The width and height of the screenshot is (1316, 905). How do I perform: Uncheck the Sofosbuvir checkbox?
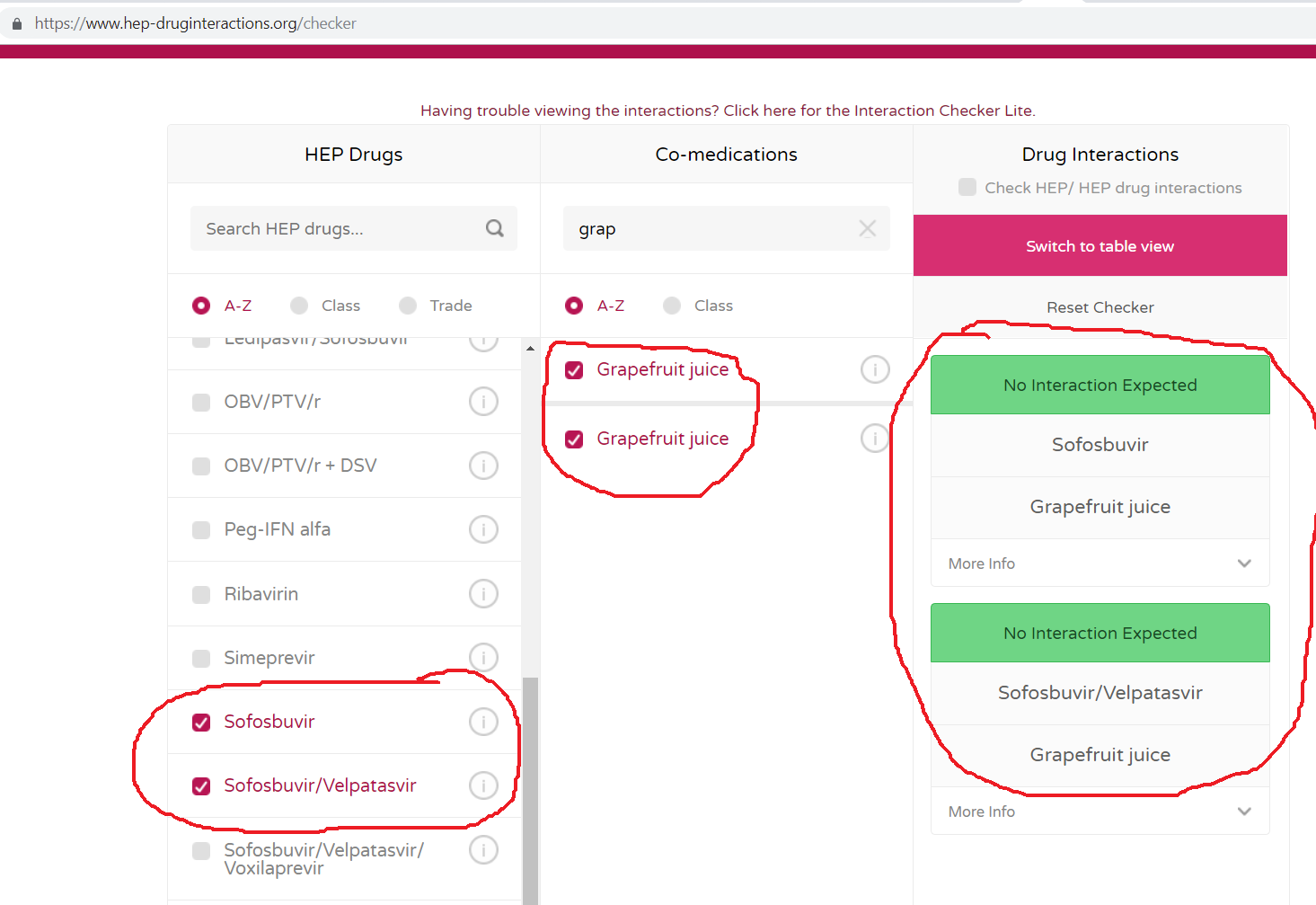point(201,723)
